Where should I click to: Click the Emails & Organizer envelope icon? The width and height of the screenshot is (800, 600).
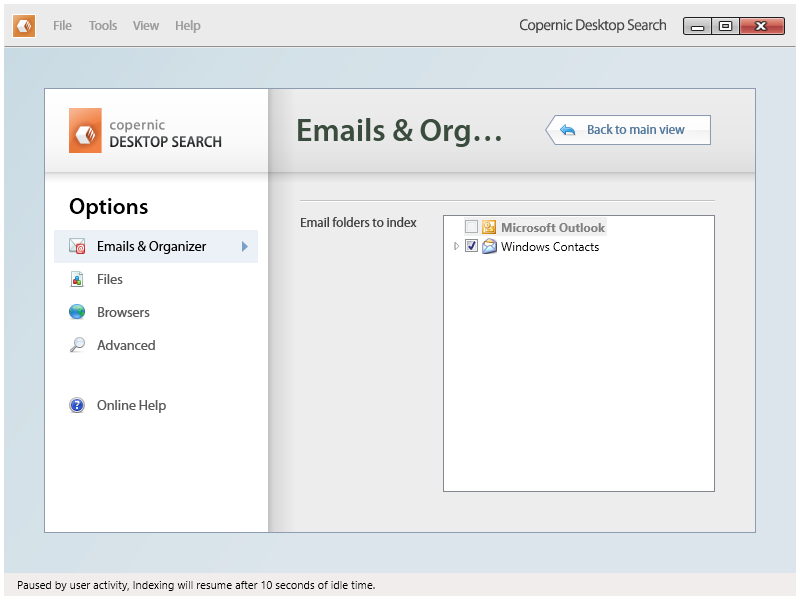point(77,246)
